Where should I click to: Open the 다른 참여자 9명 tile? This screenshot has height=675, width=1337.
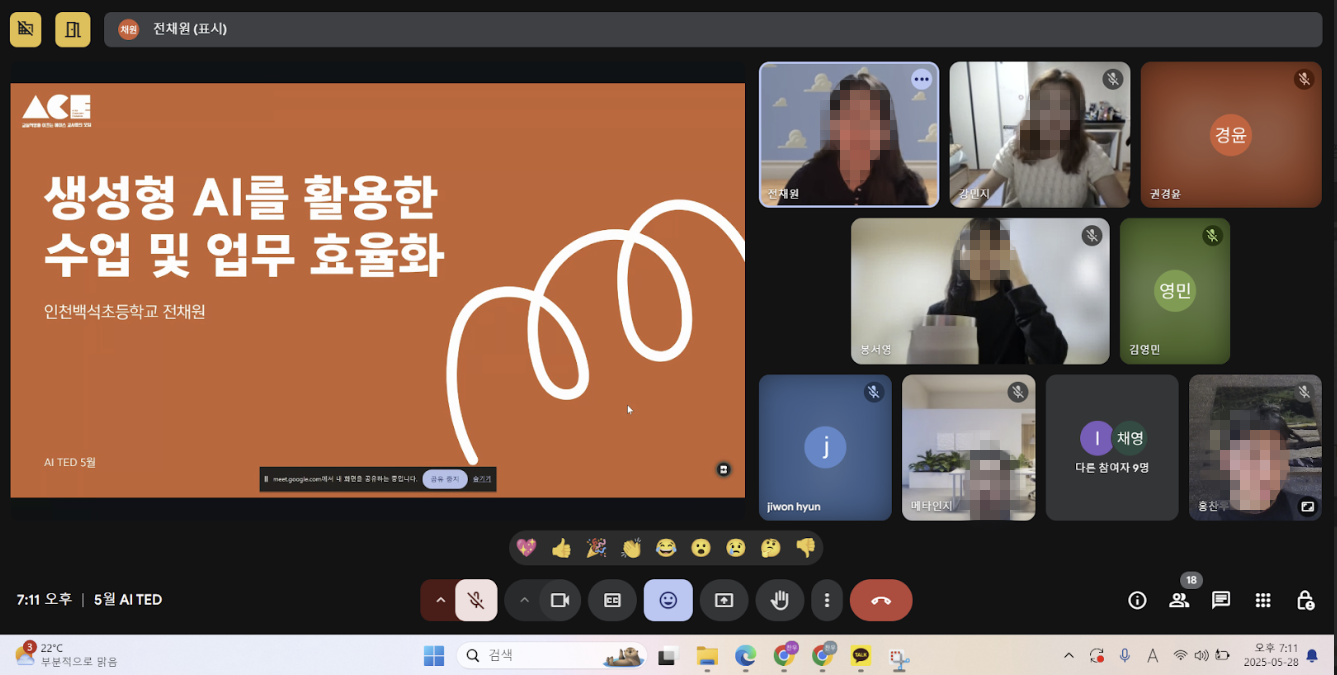1112,448
